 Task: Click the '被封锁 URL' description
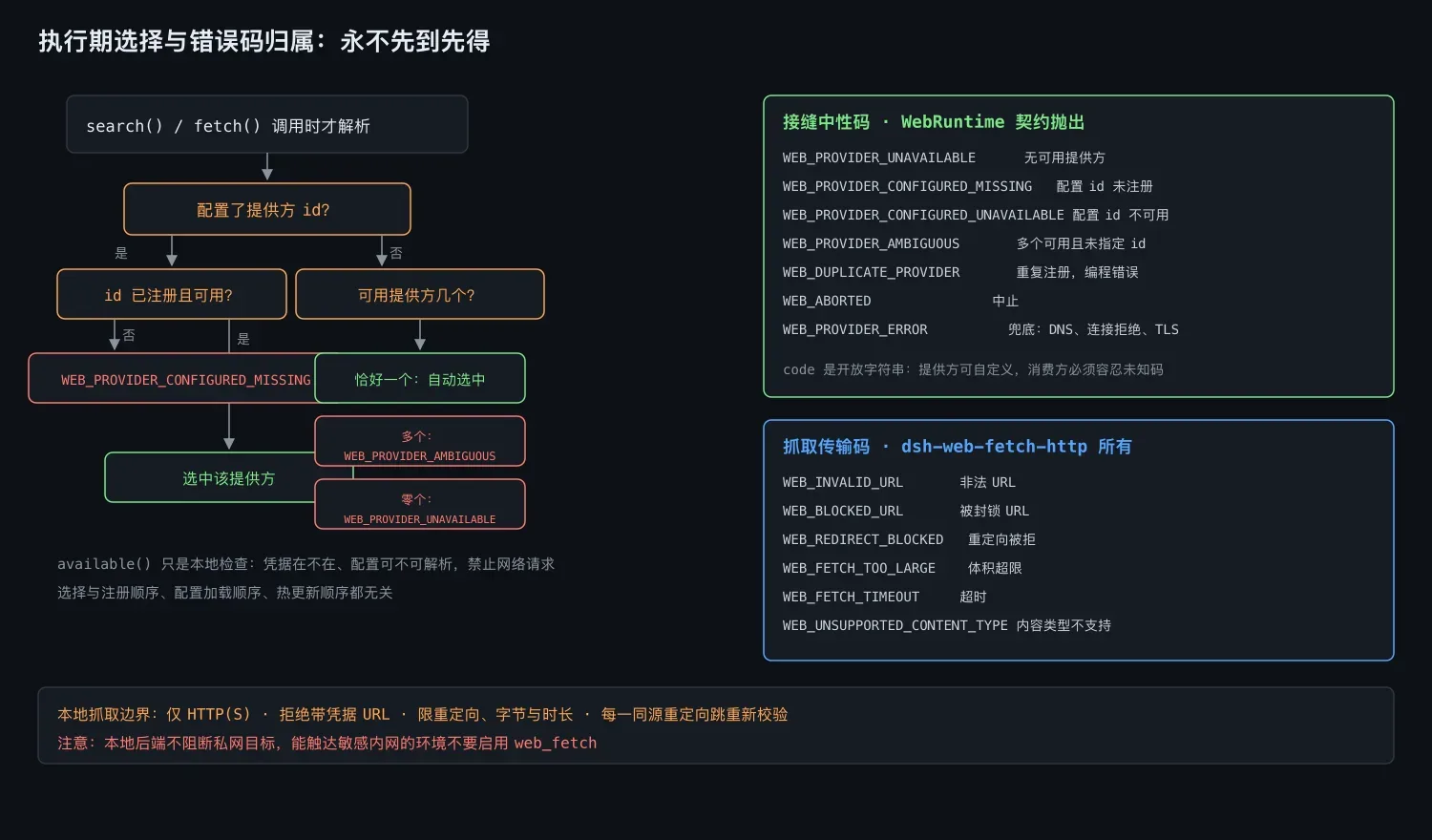click(995, 511)
